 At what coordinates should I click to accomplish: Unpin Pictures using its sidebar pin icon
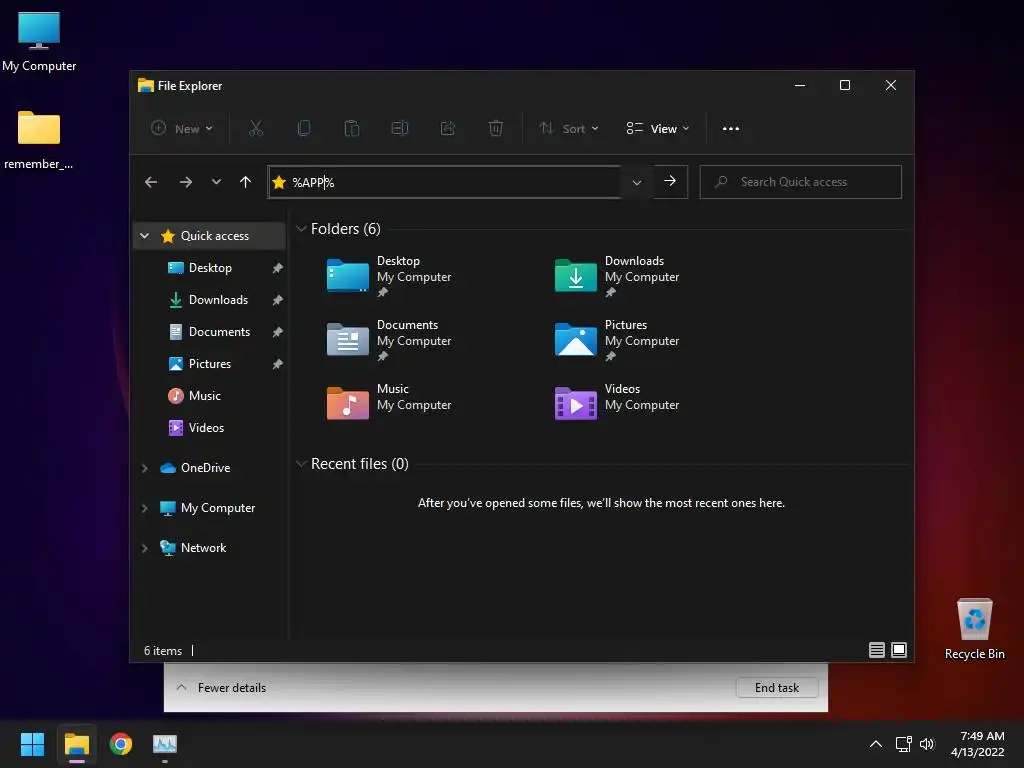[278, 364]
